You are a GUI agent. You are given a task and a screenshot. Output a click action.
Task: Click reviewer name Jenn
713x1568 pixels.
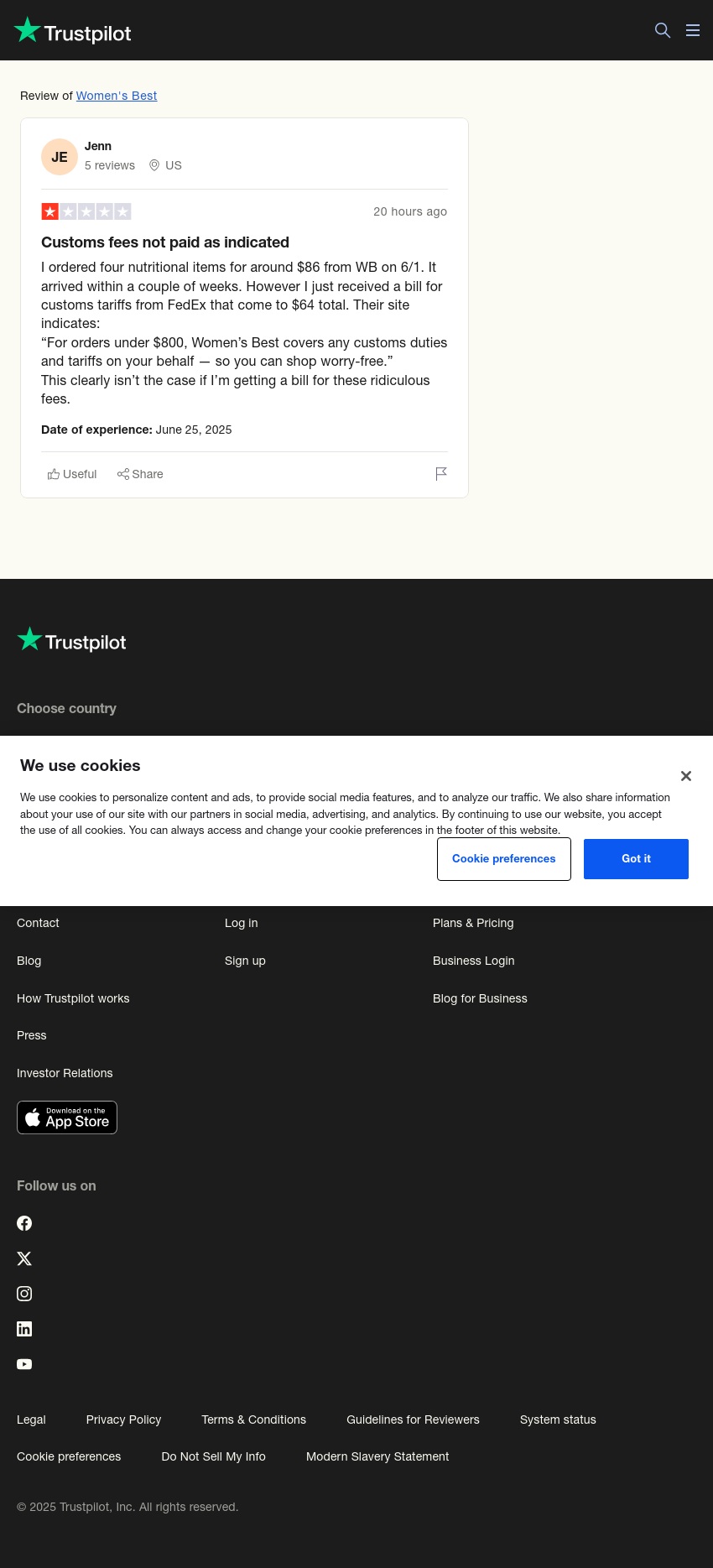[98, 146]
